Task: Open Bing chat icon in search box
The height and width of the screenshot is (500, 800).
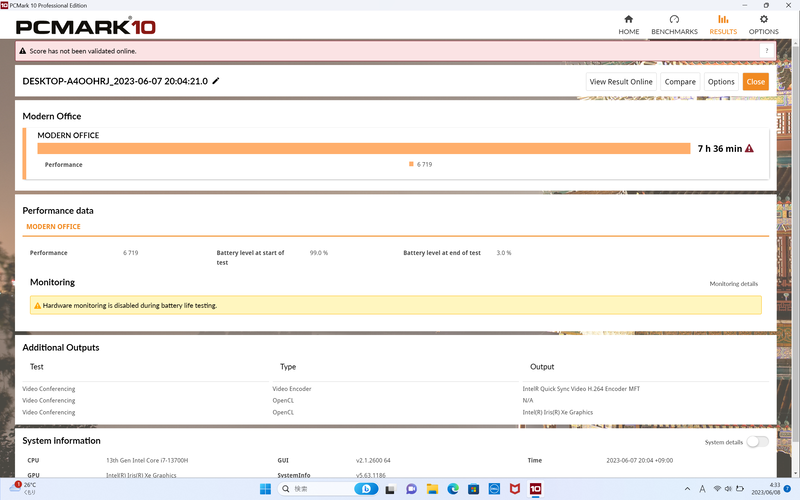Action: (x=366, y=489)
